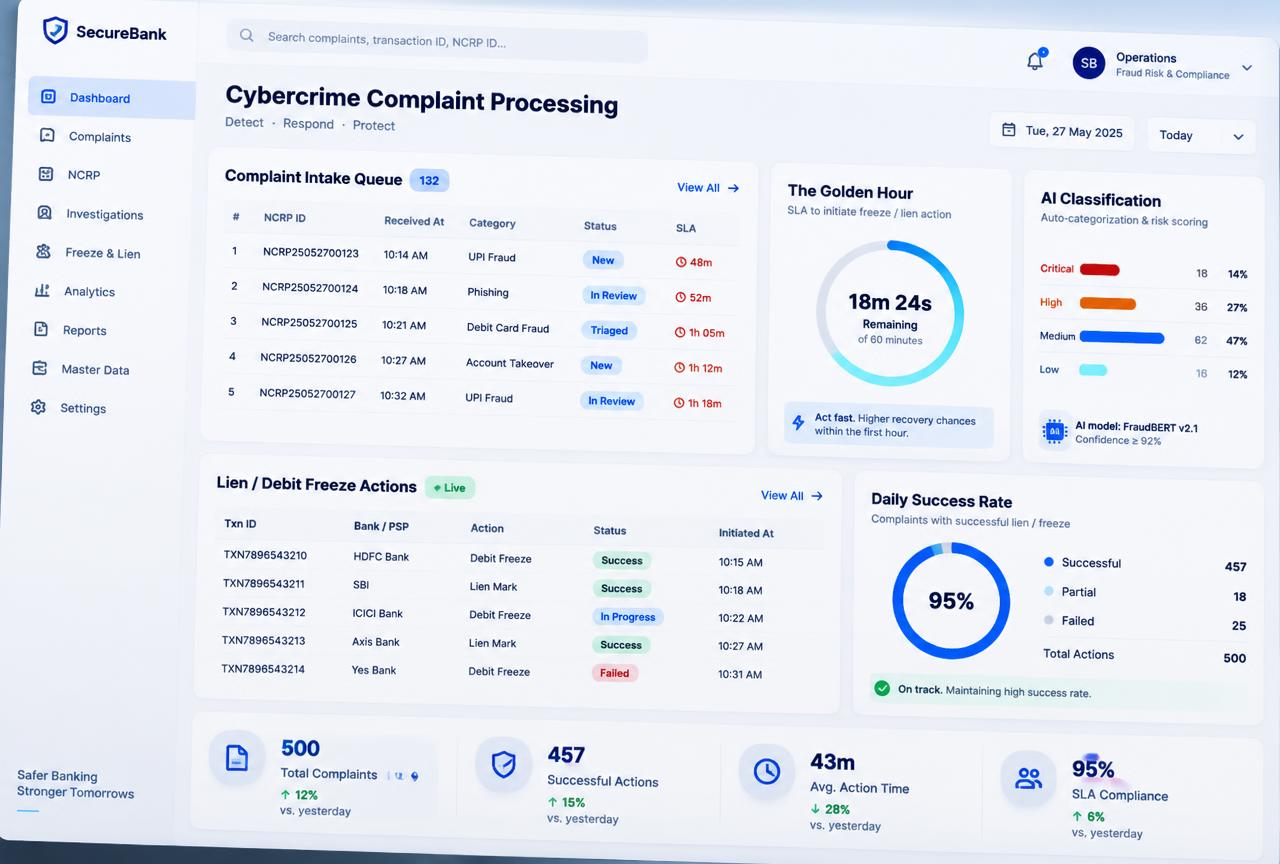
Task: Select complaint NCRP25052700123
Action: coord(311,254)
